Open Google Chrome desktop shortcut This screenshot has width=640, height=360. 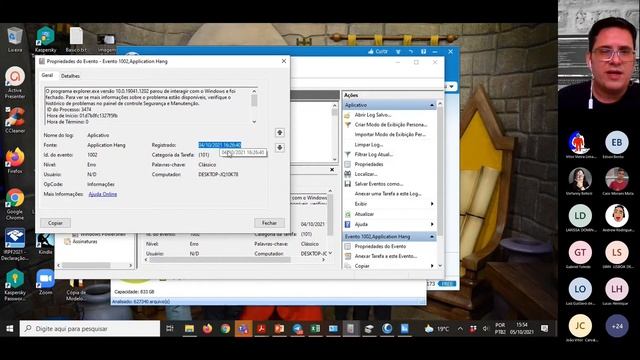coord(15,204)
